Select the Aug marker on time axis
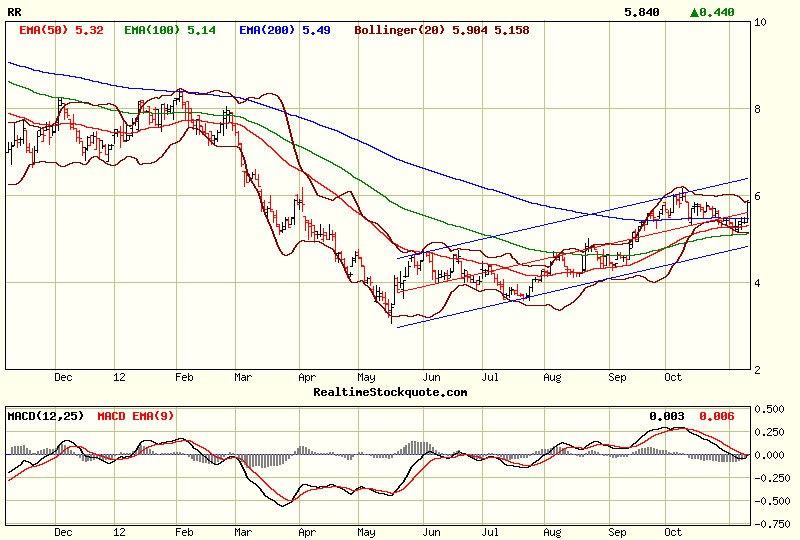 click(x=553, y=378)
